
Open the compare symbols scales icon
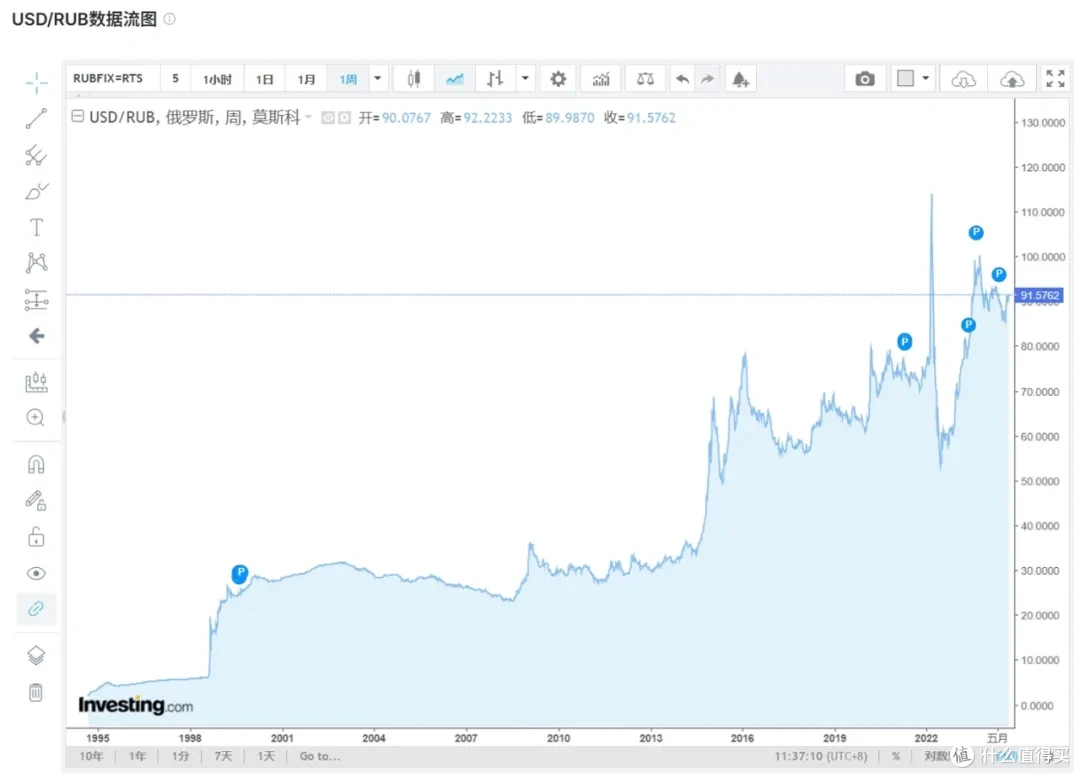click(645, 78)
